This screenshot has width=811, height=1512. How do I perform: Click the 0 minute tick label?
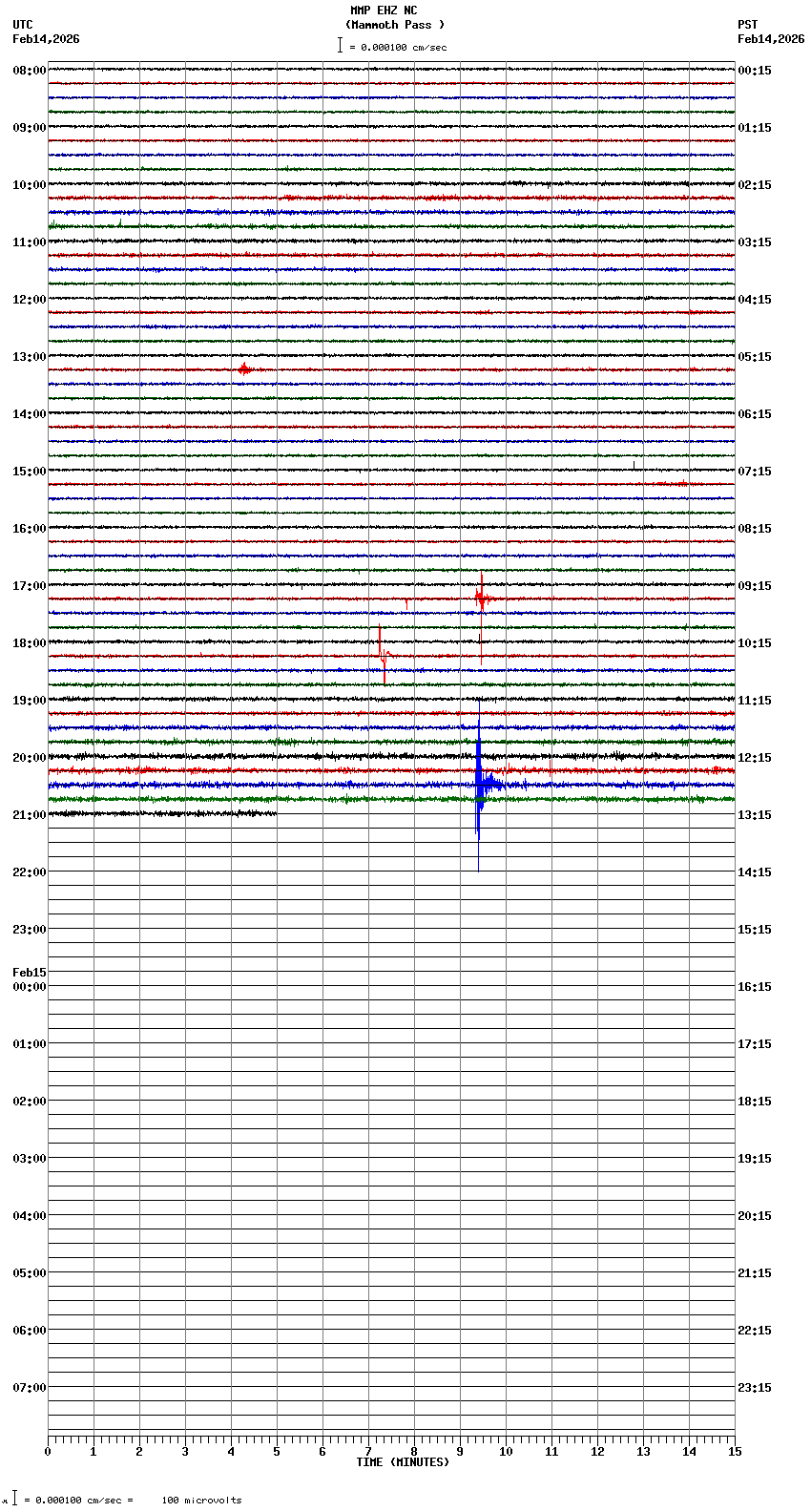click(48, 1452)
